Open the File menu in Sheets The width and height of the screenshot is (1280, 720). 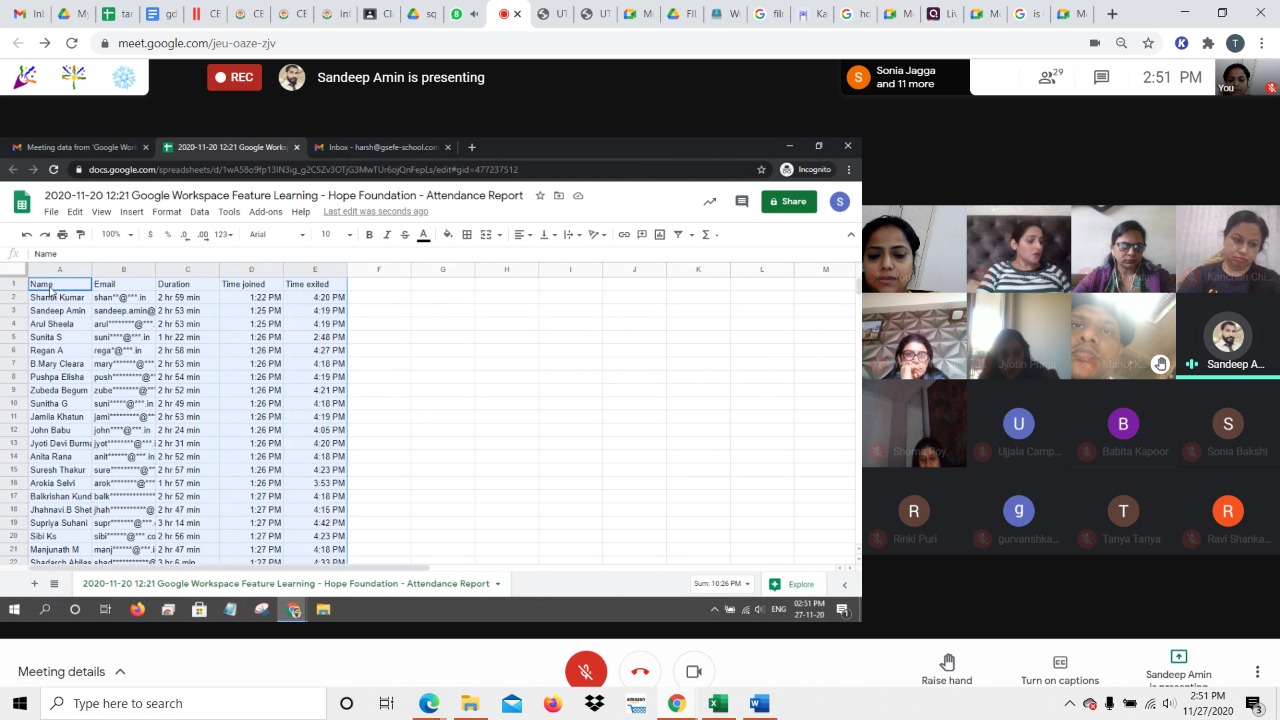tap(51, 212)
